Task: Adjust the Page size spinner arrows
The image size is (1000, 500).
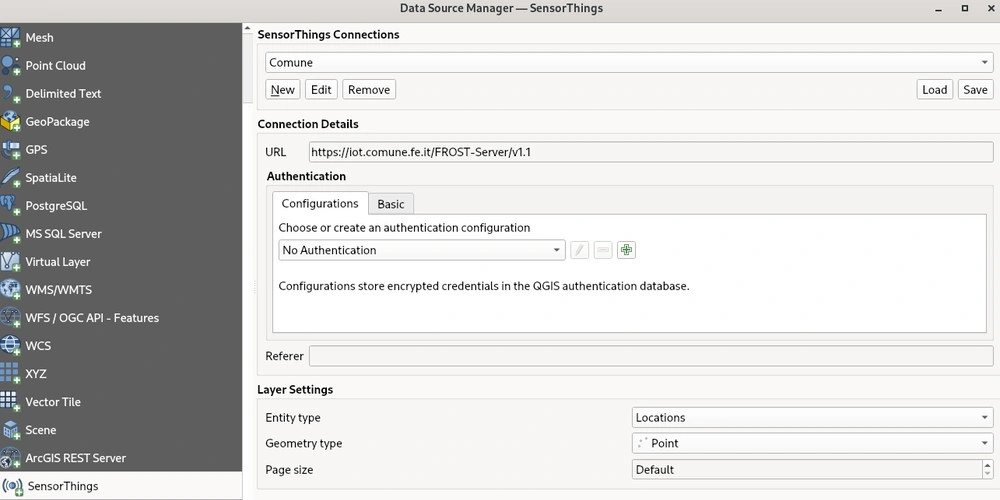Action: click(x=986, y=470)
